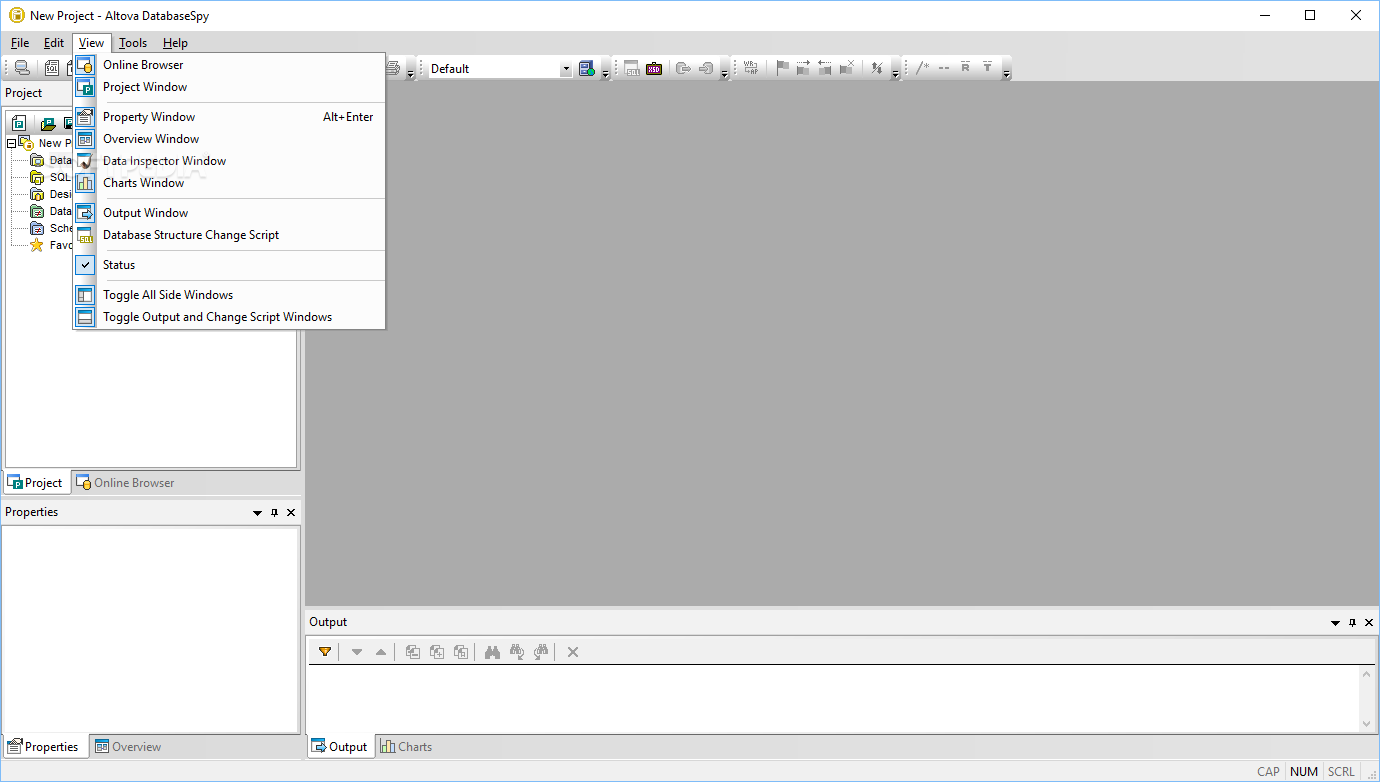Click the filter funnel icon in Output

click(x=325, y=652)
